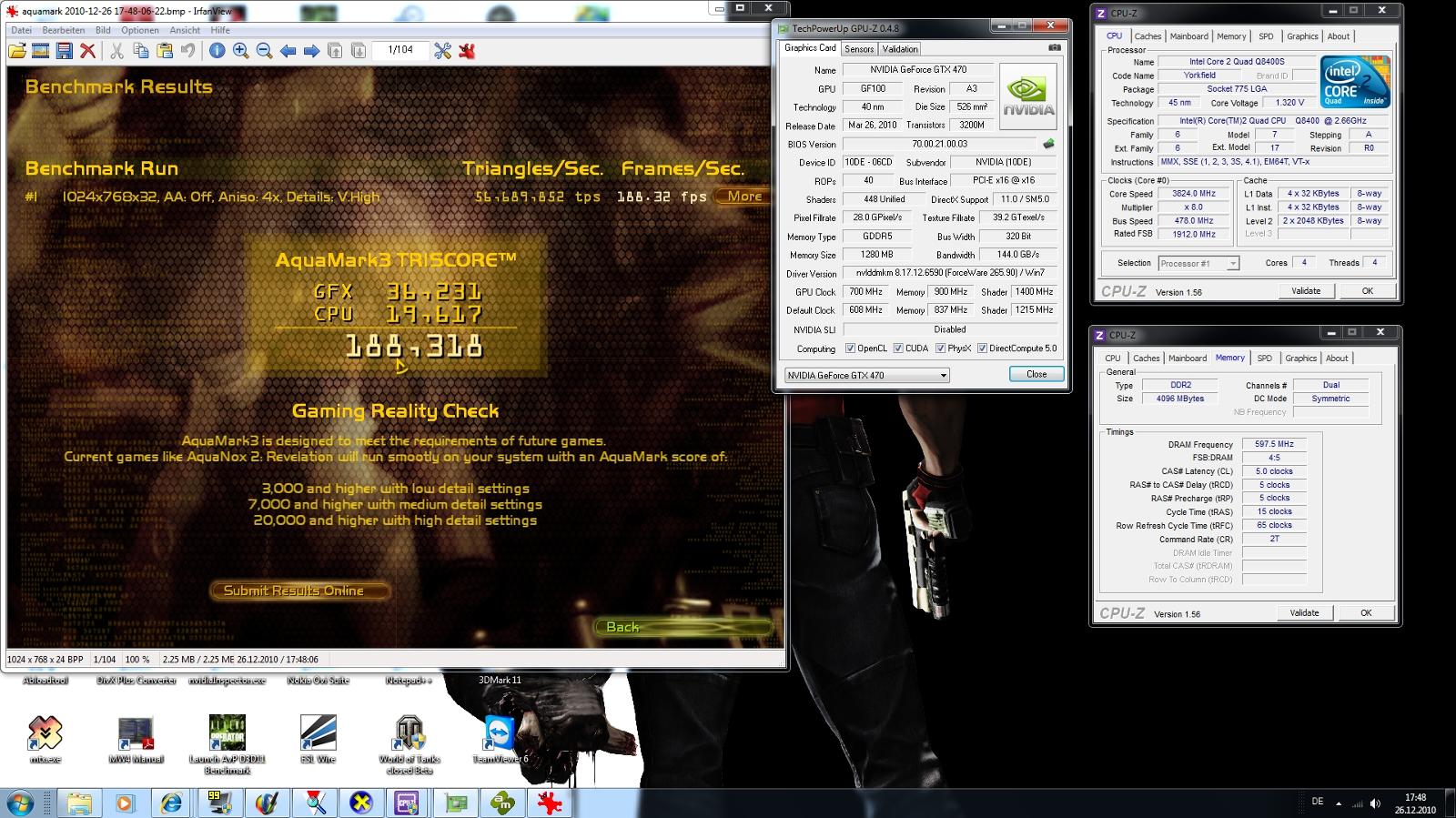Open the Bild menu in IrfanView
This screenshot has width=1456, height=818.
pyautogui.click(x=103, y=30)
